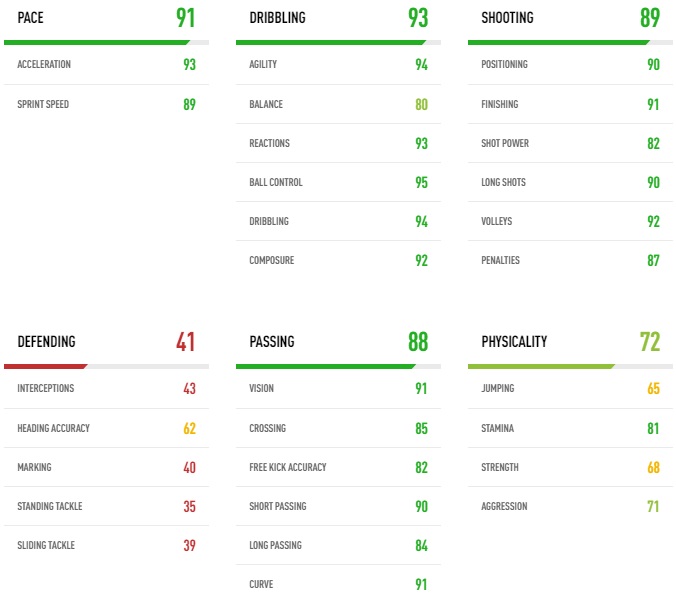Open the DEFENDING category heading
The image size is (676, 596).
pyautogui.click(x=46, y=342)
